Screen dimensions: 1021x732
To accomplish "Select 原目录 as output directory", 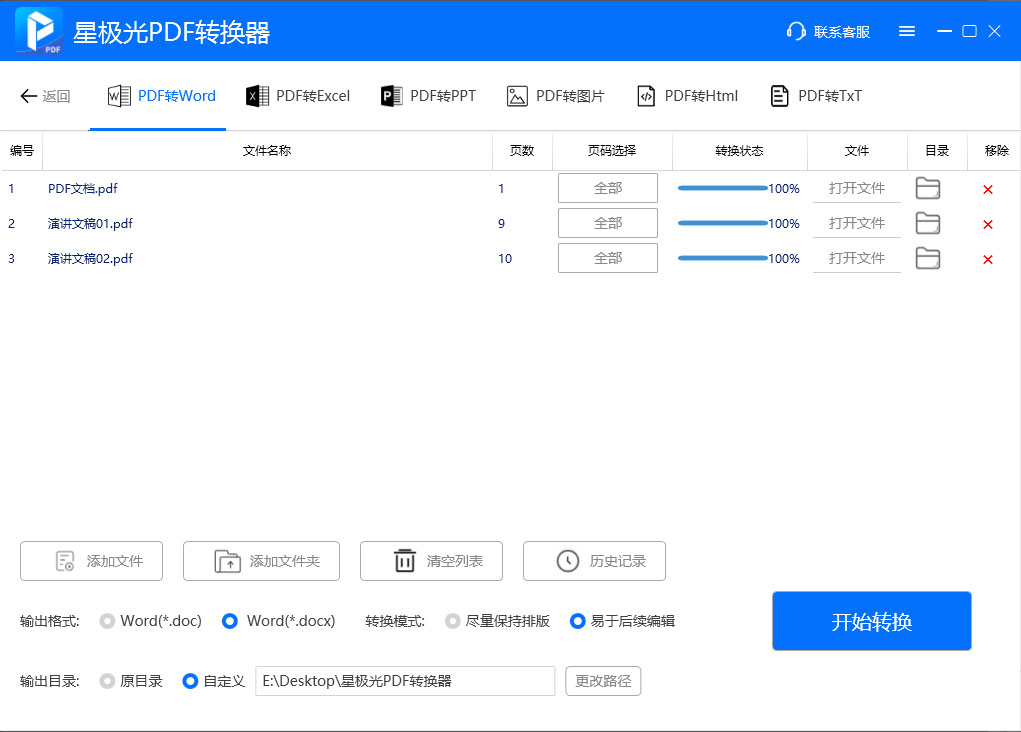I will (107, 681).
